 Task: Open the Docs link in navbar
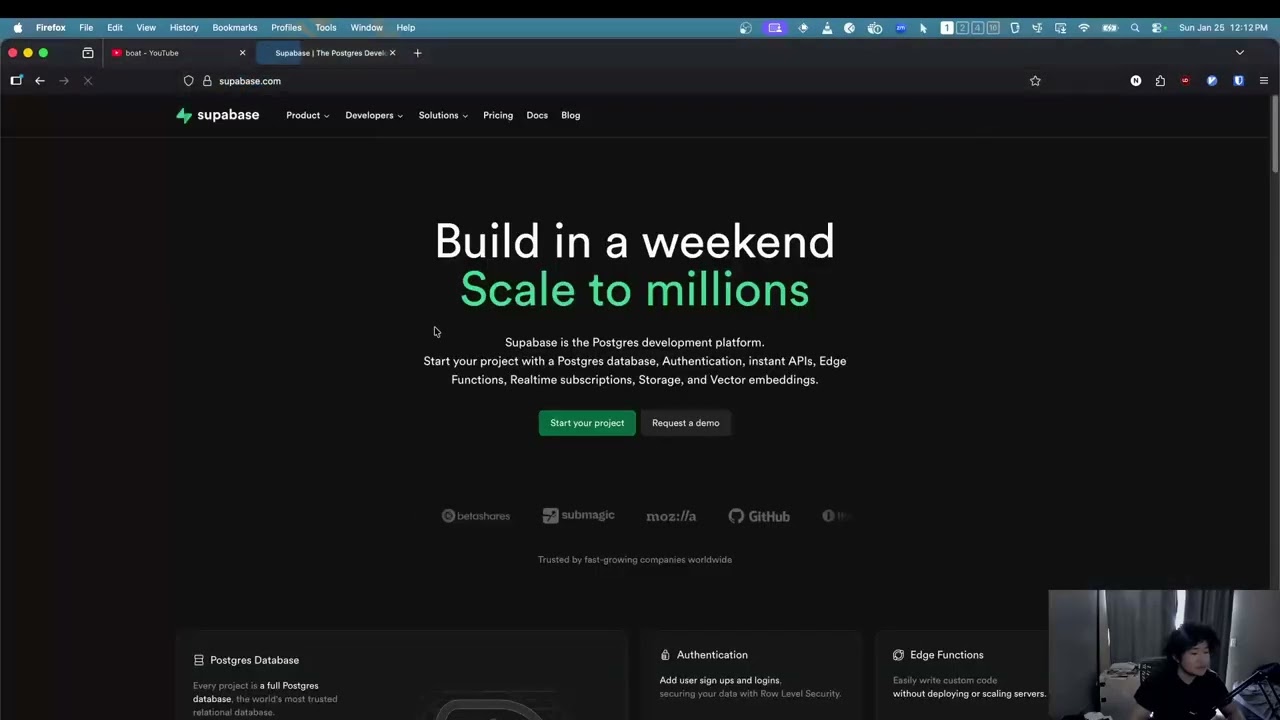pos(537,115)
